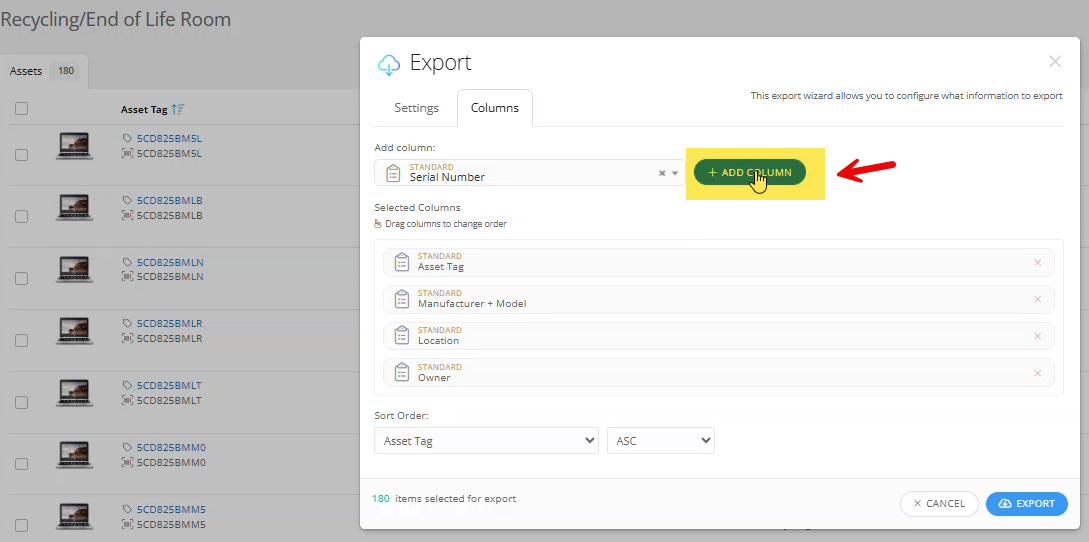
Task: Check the box for asset 5CD825BM5L
Action: tap(21, 155)
